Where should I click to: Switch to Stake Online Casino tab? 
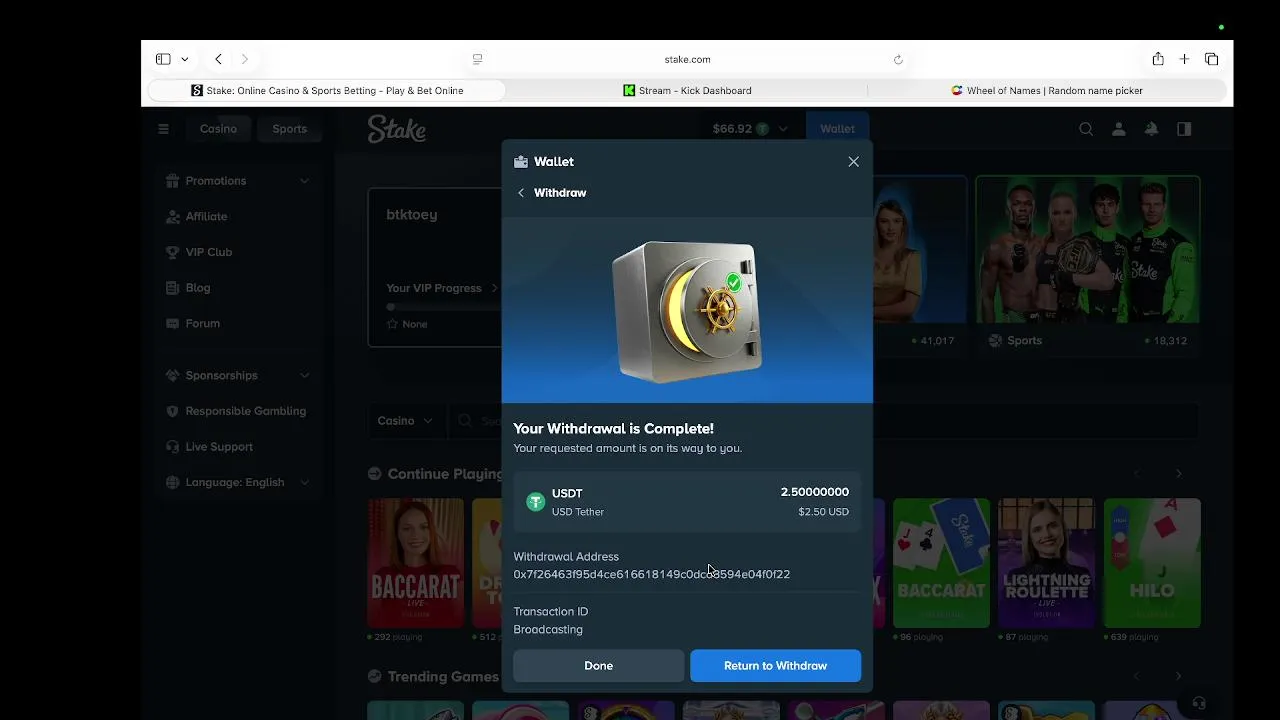coord(327,90)
